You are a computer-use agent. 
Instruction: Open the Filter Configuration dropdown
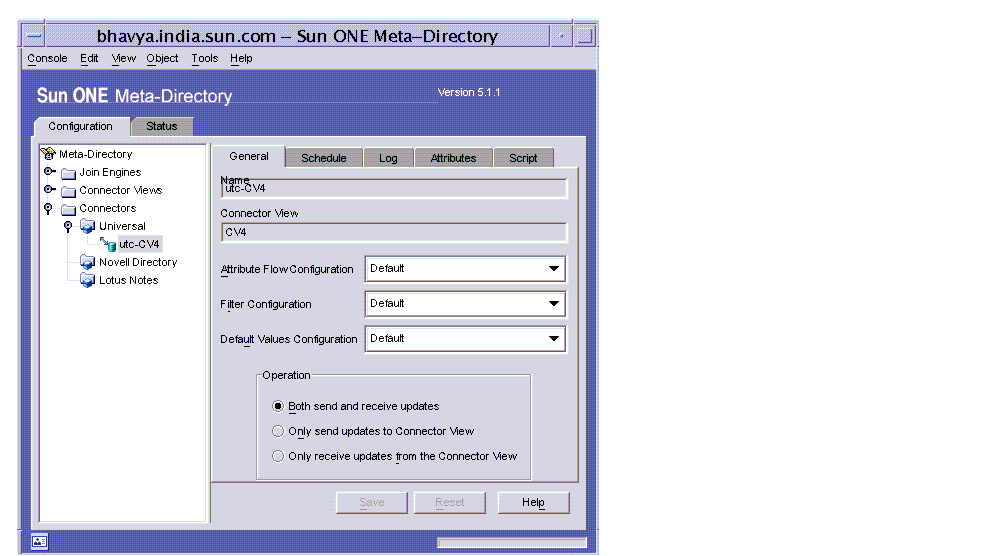point(465,304)
